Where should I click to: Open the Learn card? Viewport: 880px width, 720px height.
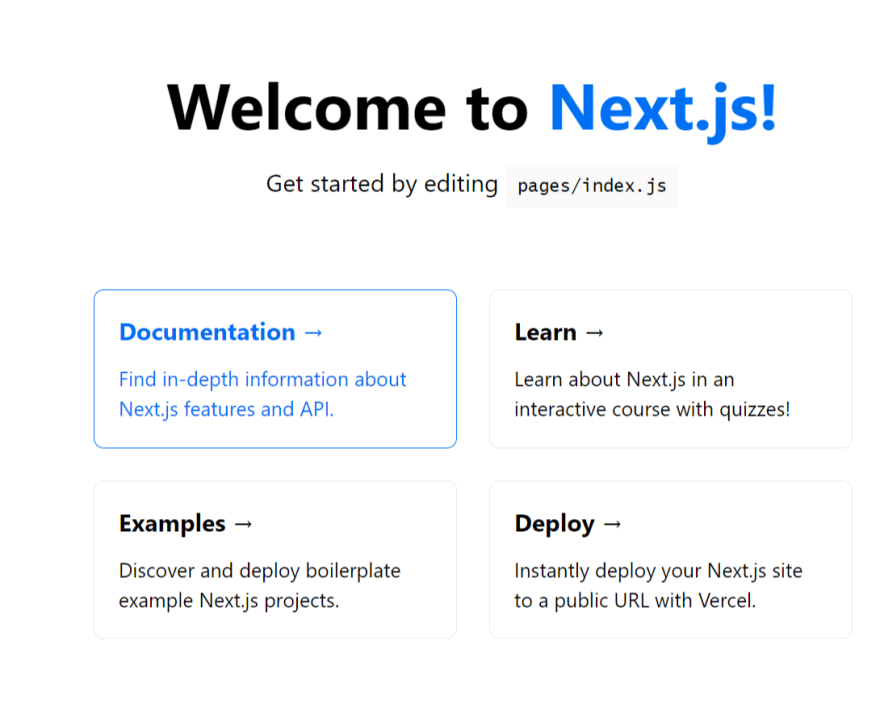pos(671,369)
